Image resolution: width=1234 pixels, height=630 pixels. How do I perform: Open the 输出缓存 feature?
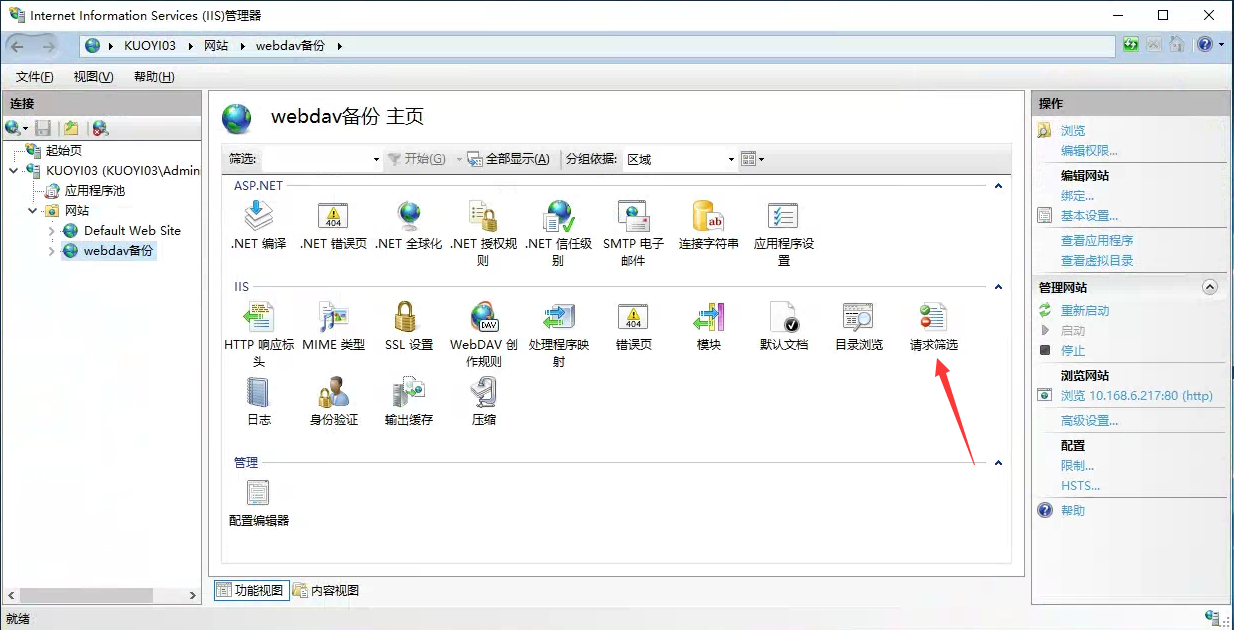(408, 401)
